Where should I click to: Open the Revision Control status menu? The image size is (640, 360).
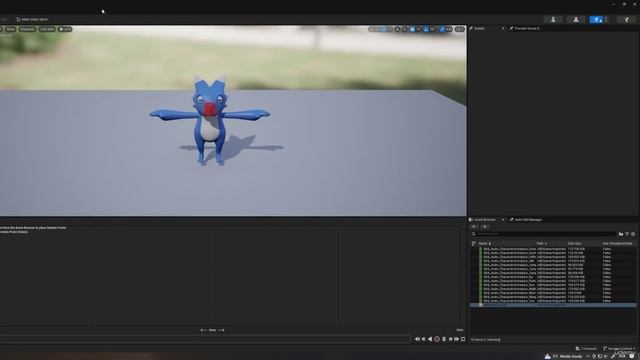click(x=620, y=349)
